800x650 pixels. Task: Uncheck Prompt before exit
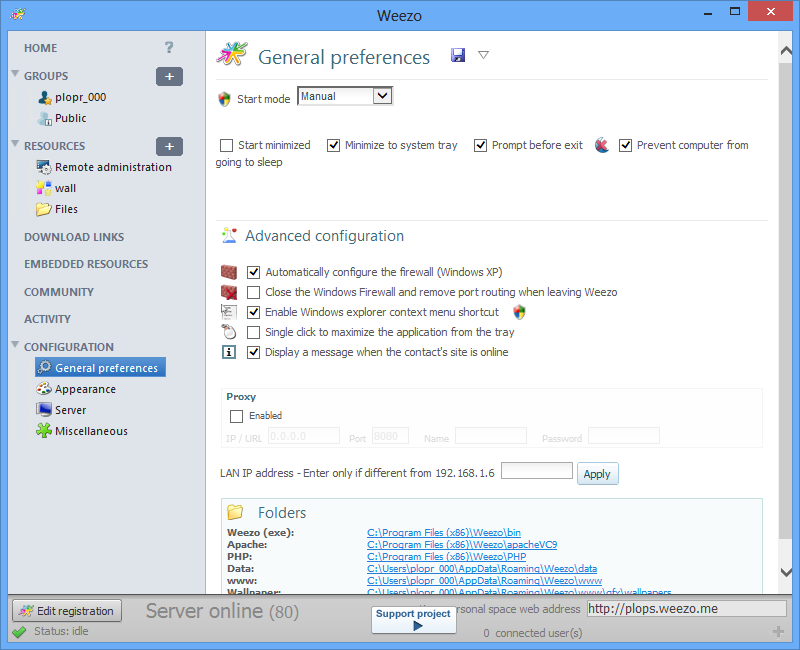coord(480,145)
